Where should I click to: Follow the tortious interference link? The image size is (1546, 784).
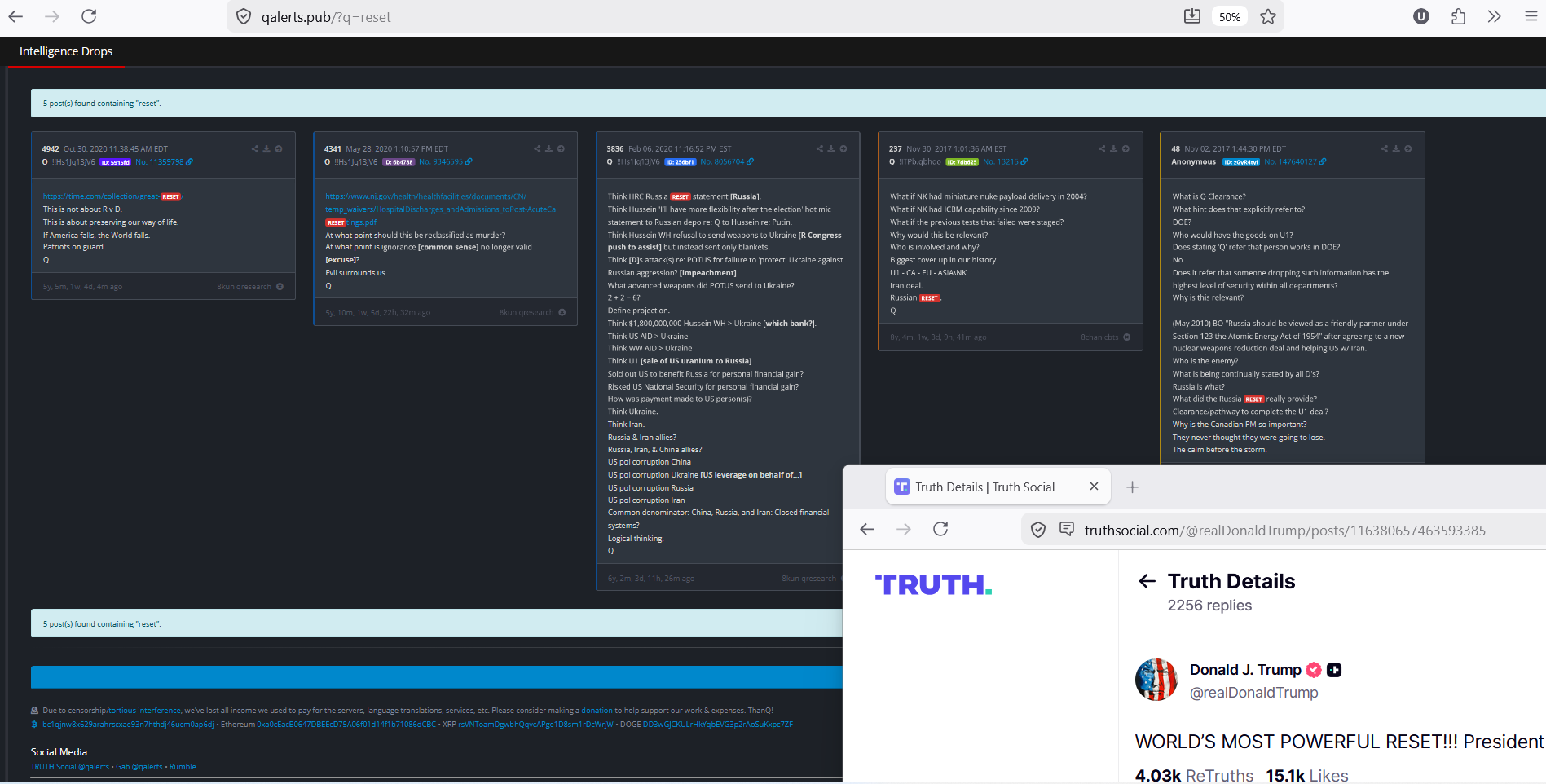[145, 711]
